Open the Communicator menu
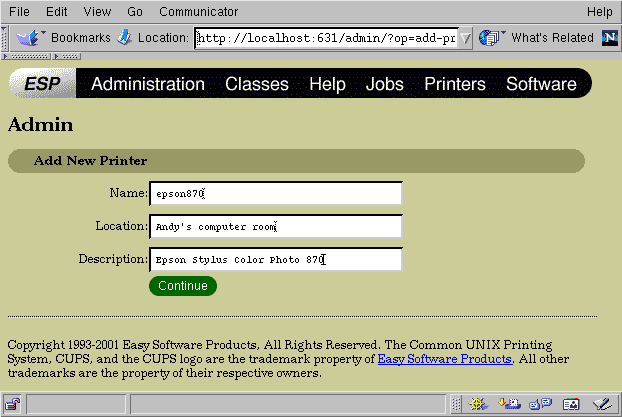Image resolution: width=622 pixels, height=417 pixels. tap(198, 12)
